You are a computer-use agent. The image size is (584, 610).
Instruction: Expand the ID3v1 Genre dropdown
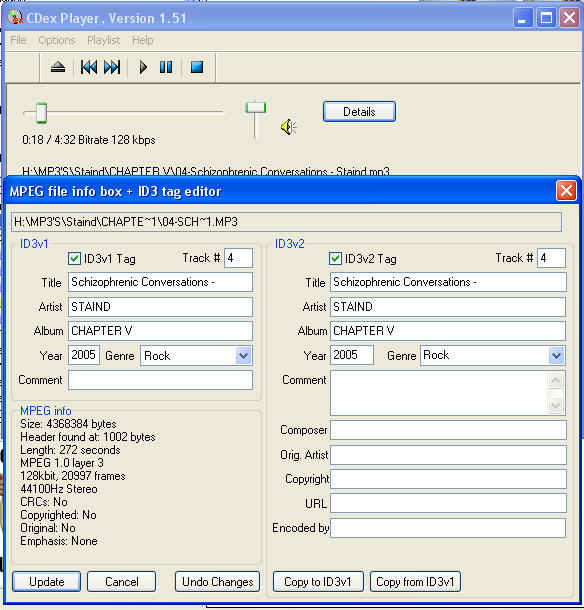(244, 356)
